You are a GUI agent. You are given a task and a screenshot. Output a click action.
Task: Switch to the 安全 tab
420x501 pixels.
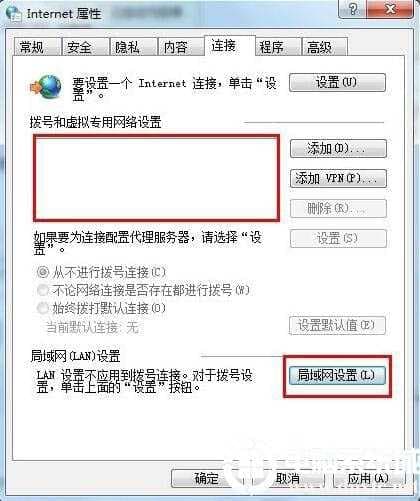85,47
